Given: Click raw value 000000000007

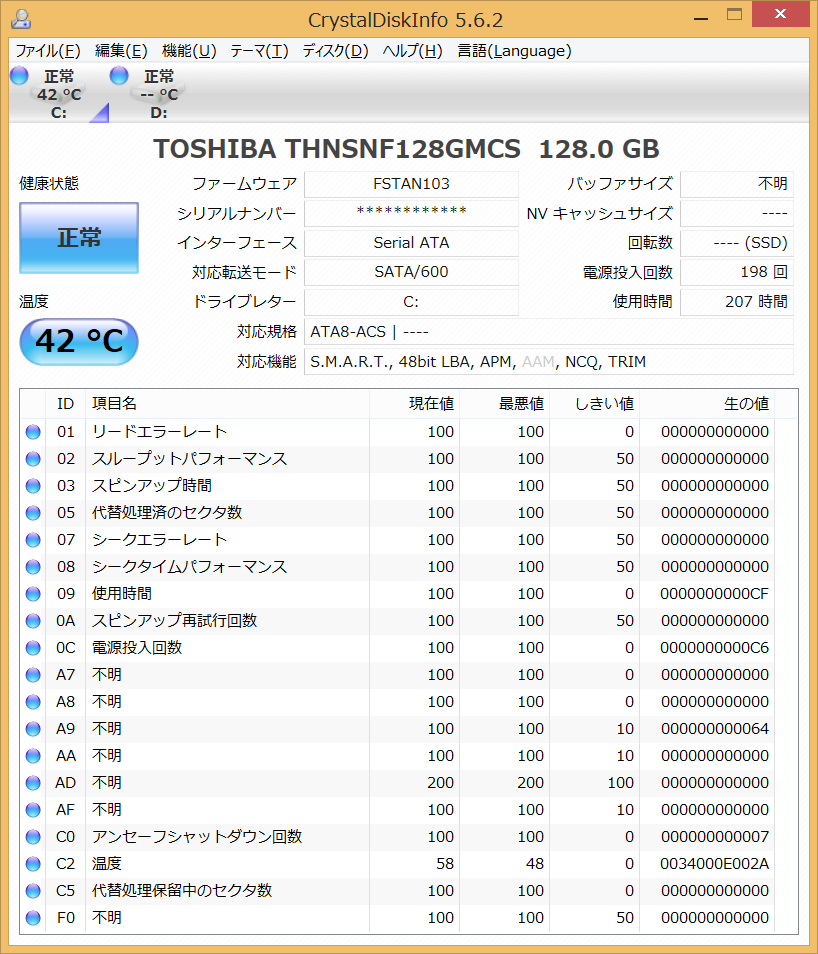Looking at the screenshot, I should coord(715,837).
